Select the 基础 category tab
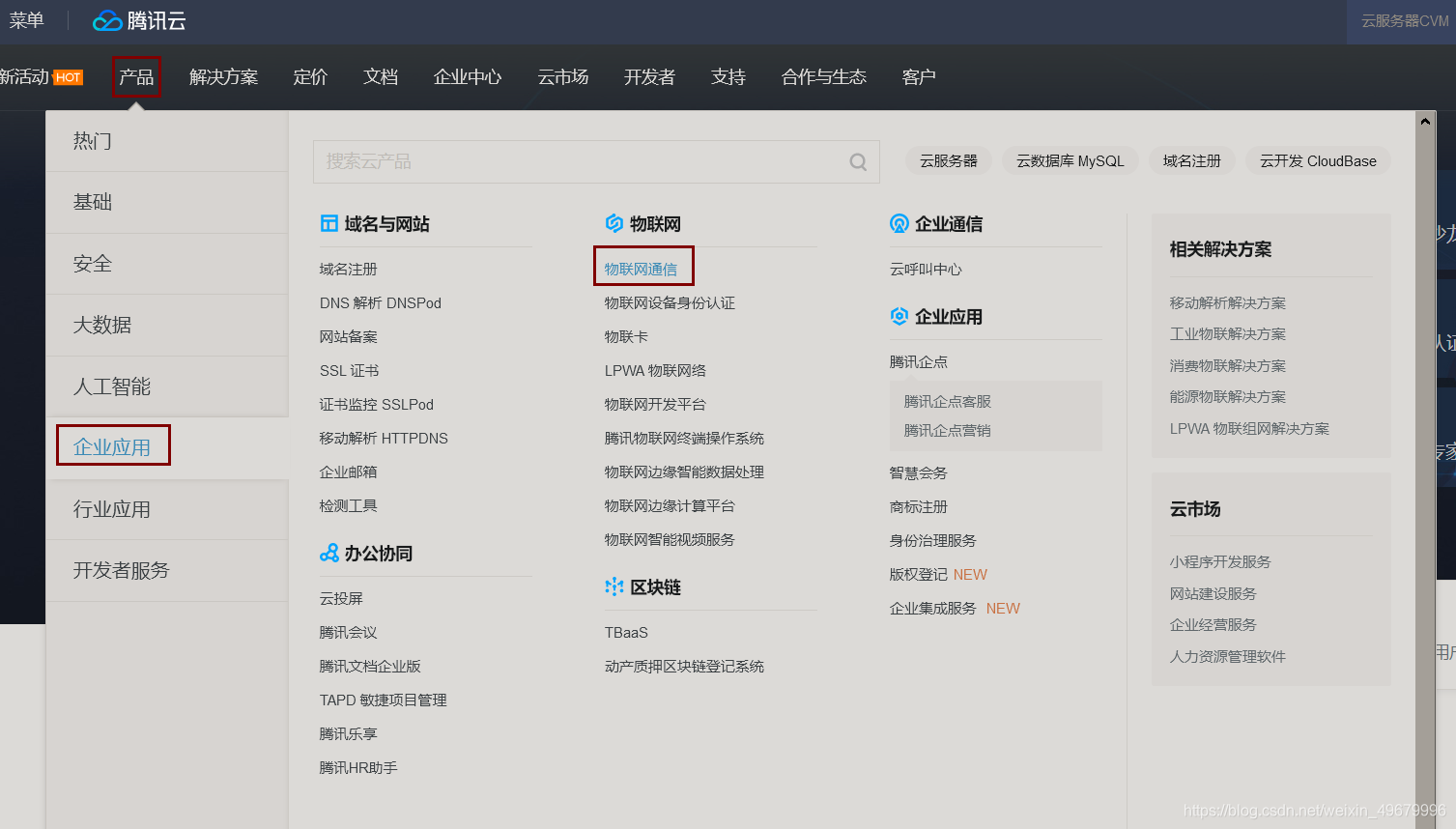This screenshot has width=1456, height=829. pyautogui.click(x=167, y=202)
